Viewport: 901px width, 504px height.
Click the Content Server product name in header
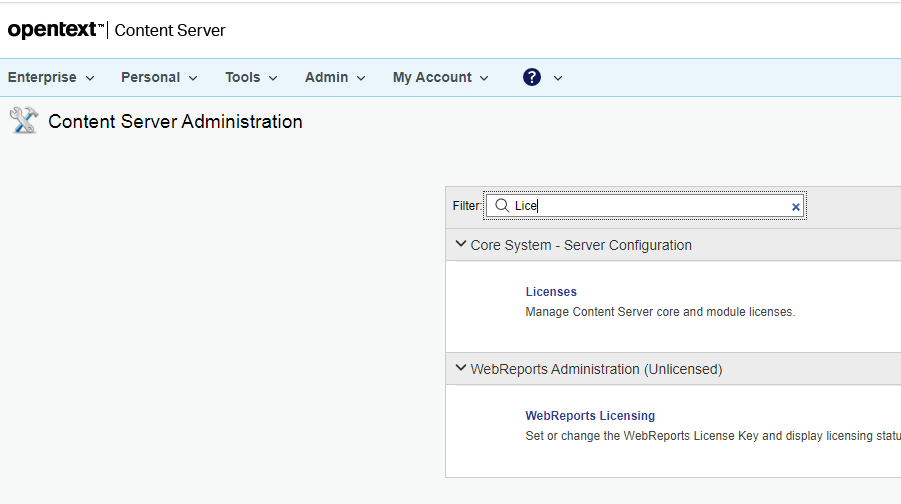pyautogui.click(x=170, y=30)
